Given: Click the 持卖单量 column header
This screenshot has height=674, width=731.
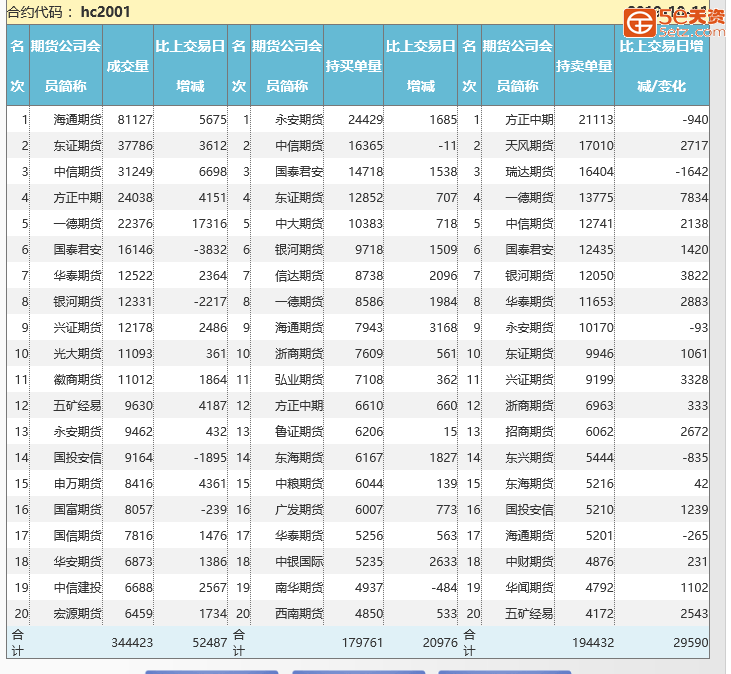Looking at the screenshot, I should [x=584, y=66].
